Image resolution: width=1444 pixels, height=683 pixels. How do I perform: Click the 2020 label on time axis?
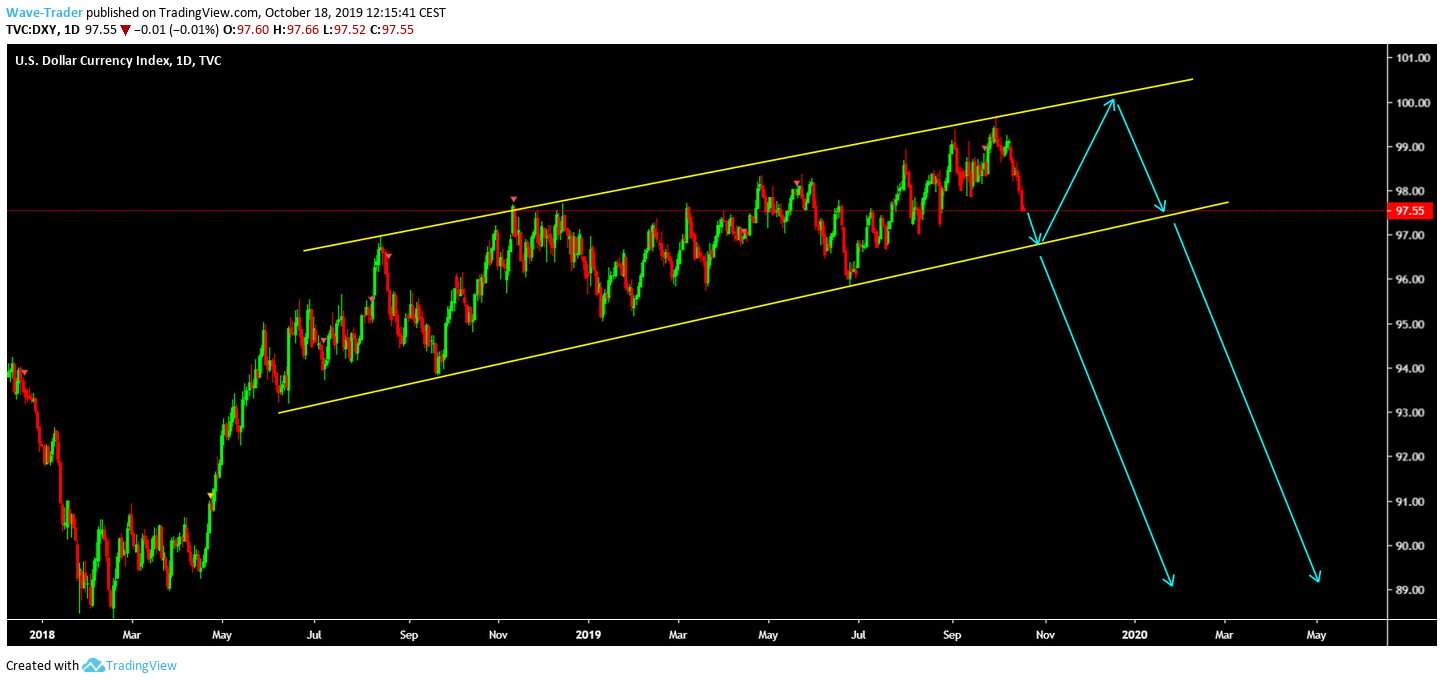click(x=1135, y=634)
